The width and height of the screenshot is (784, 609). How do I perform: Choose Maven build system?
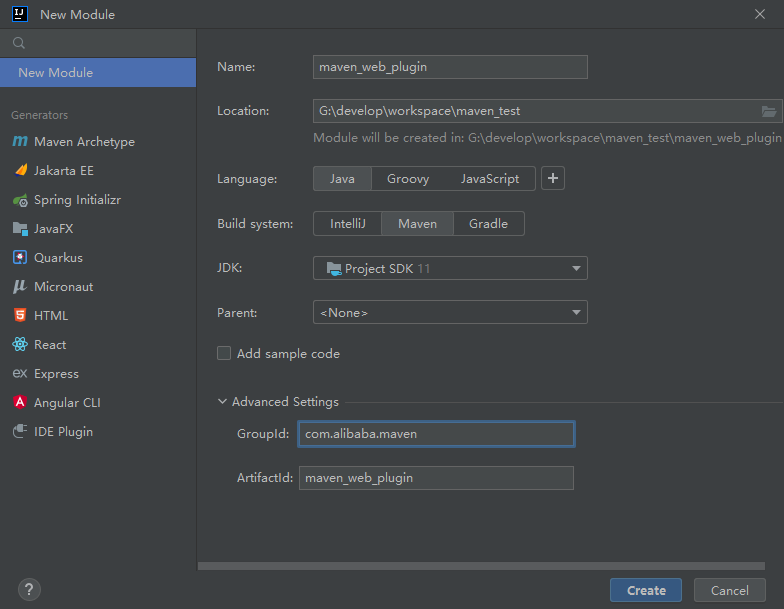click(418, 224)
